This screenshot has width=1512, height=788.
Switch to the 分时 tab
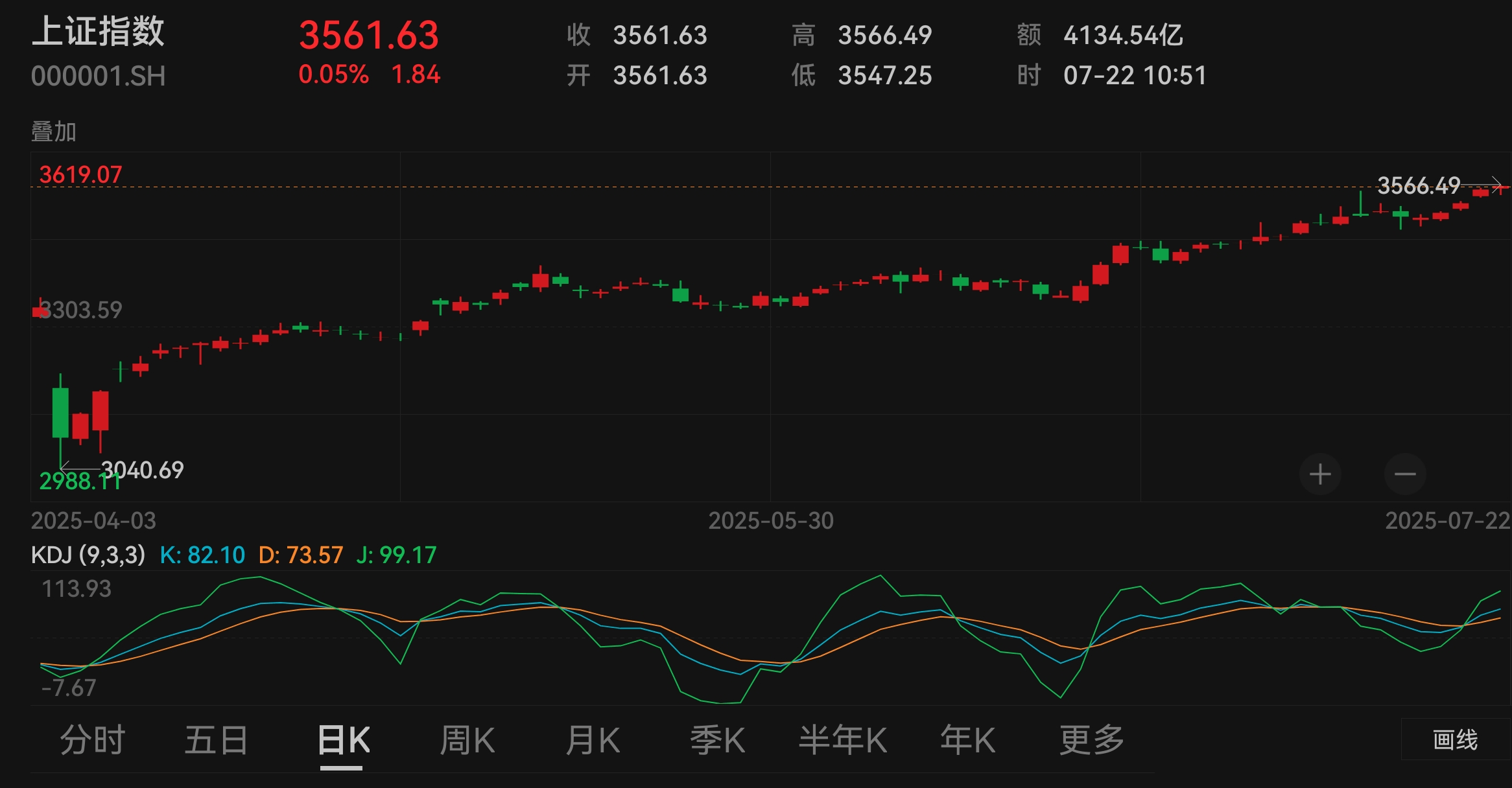click(92, 740)
